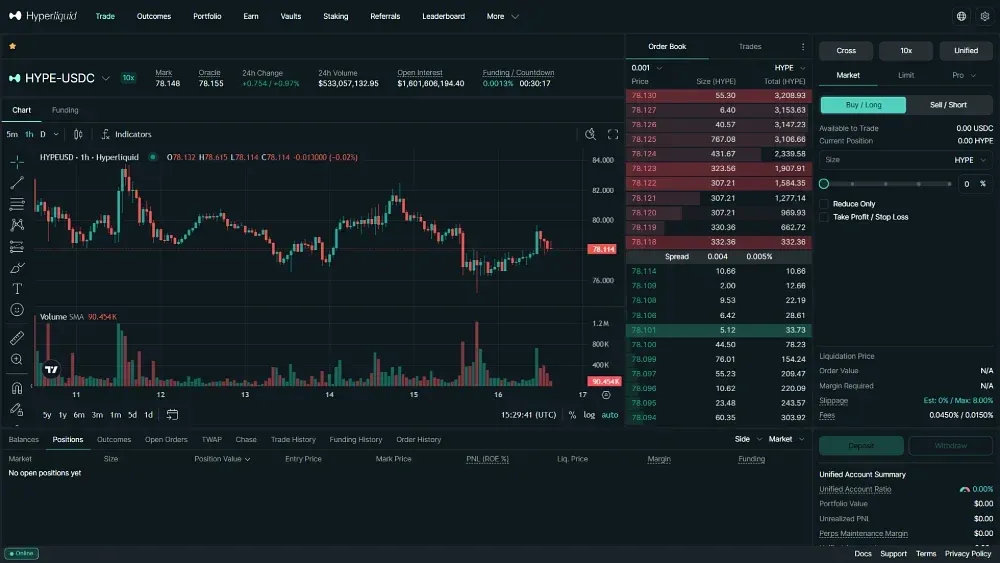Select the Limit order tab
The image size is (1000, 563).
coord(906,75)
